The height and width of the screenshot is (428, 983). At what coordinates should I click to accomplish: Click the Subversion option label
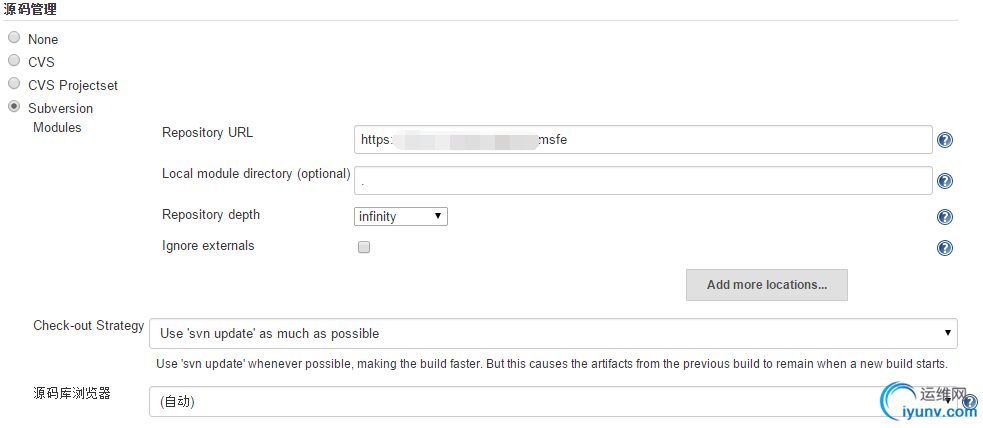[x=60, y=108]
